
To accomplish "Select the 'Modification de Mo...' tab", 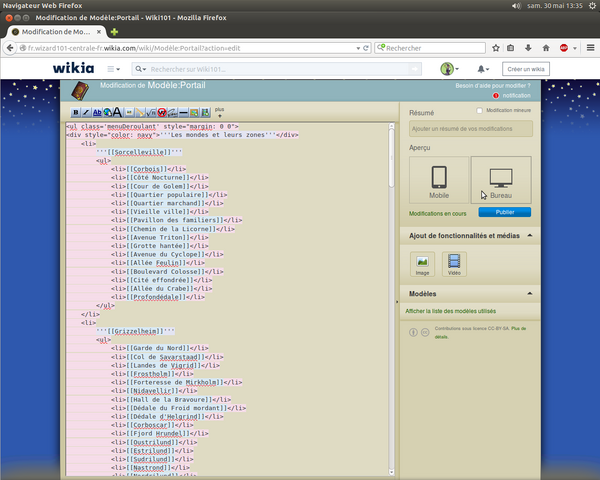I will point(54,32).
